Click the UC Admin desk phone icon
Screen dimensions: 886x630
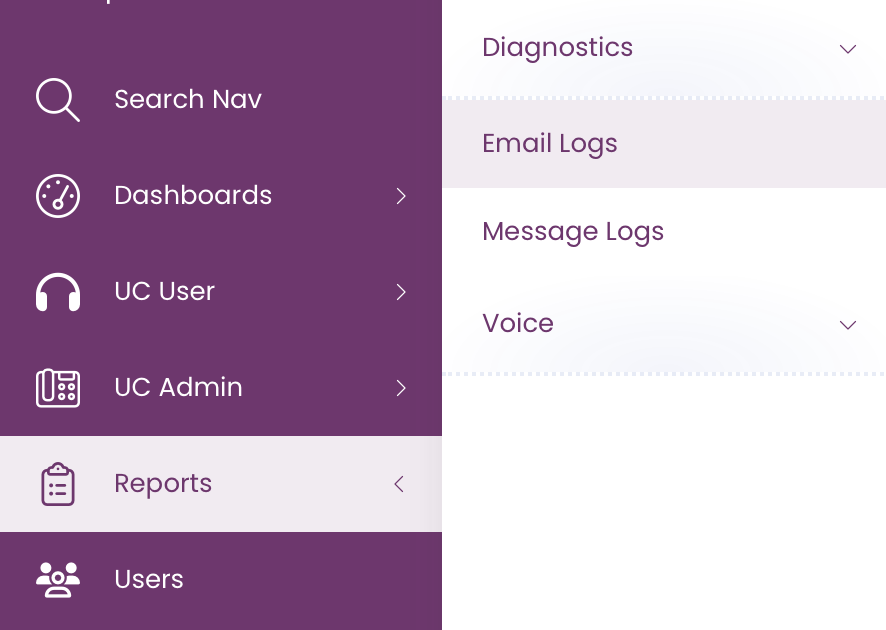58,388
